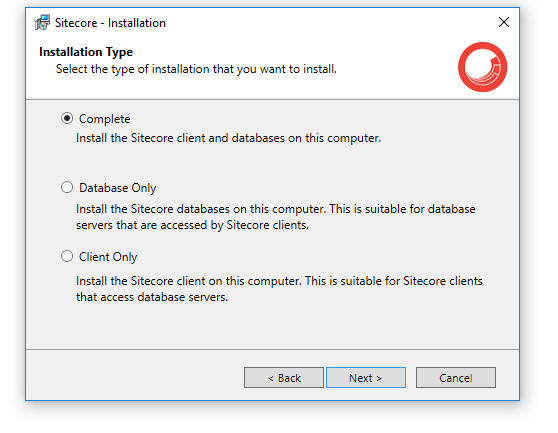Click the text "that access database servers"
Screen dimensions: 558x433
(152, 297)
